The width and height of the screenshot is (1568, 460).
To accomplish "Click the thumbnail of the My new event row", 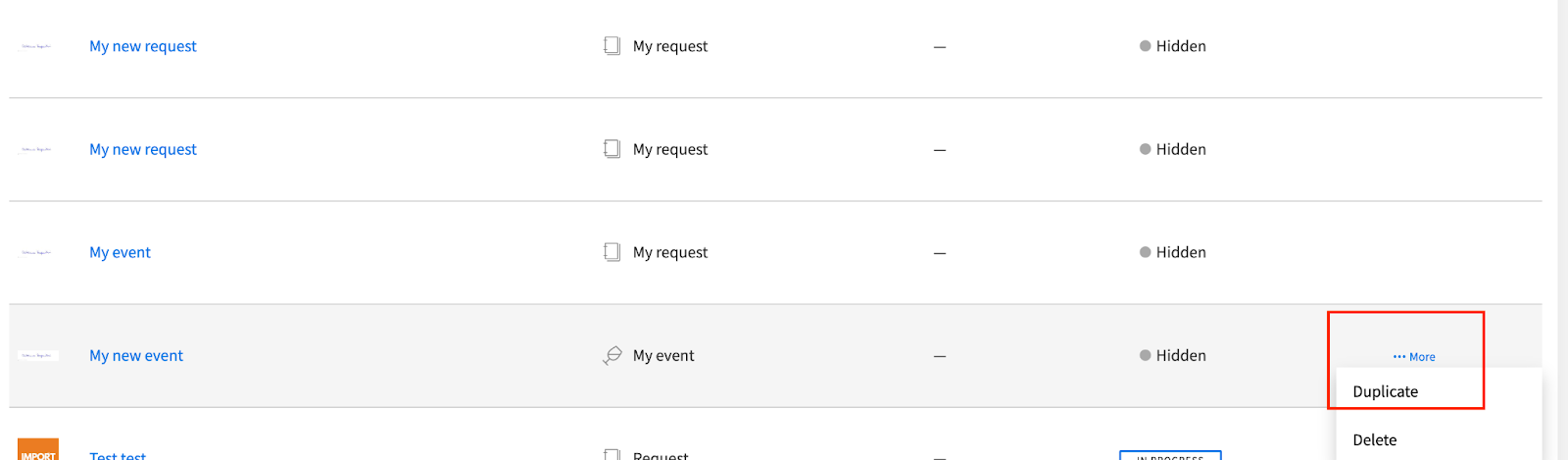I will [38, 355].
